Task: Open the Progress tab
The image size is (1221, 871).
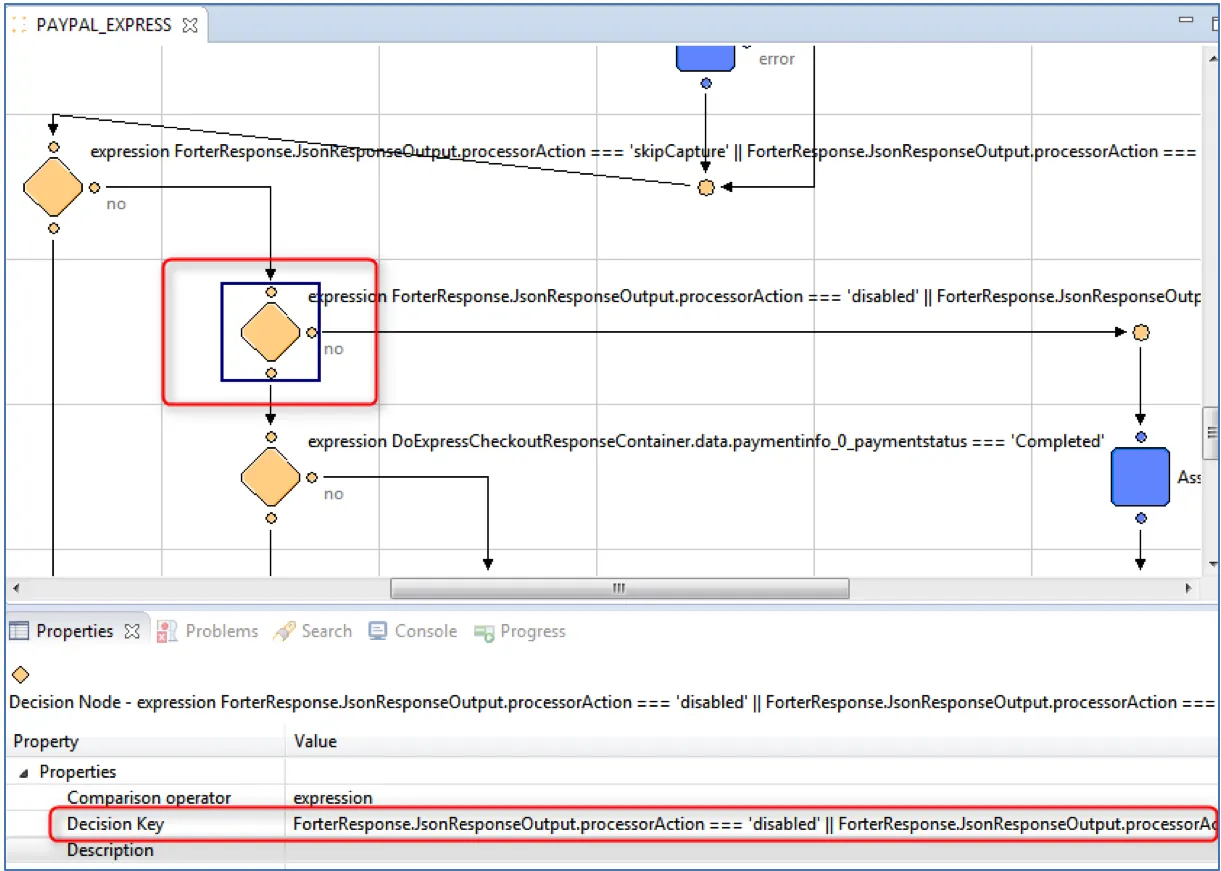Action: coord(520,631)
